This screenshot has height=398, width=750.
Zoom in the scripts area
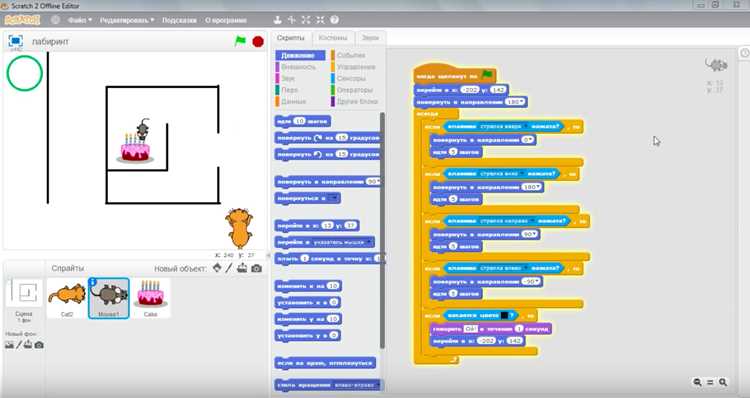[x=723, y=382]
